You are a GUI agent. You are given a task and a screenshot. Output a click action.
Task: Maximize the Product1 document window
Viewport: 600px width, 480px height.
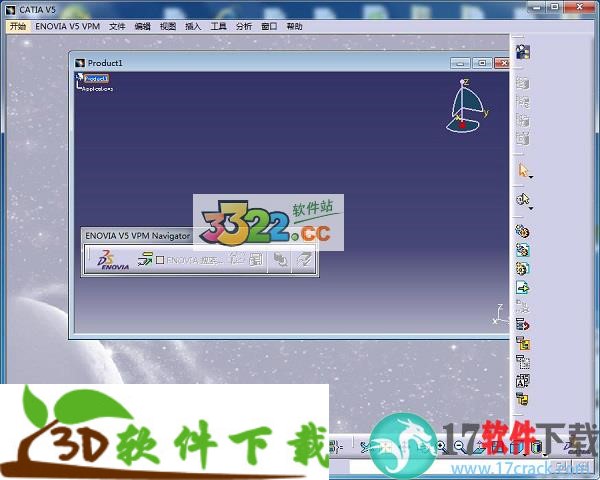click(482, 63)
